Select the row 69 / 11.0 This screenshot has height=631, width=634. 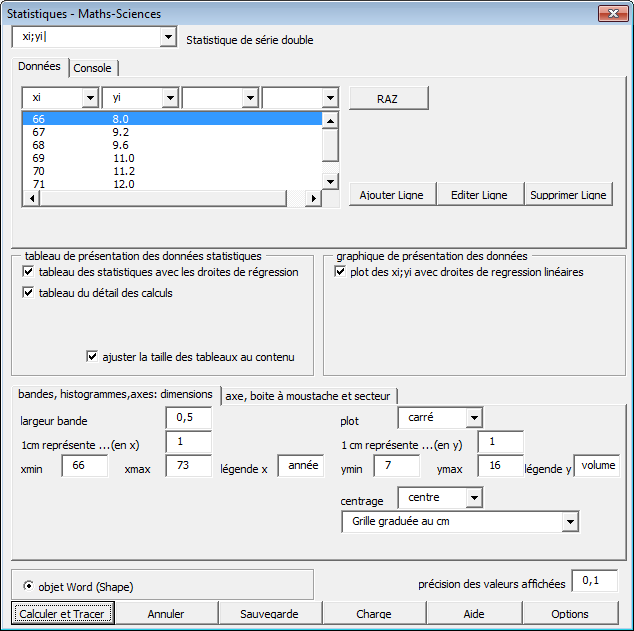coord(172,158)
